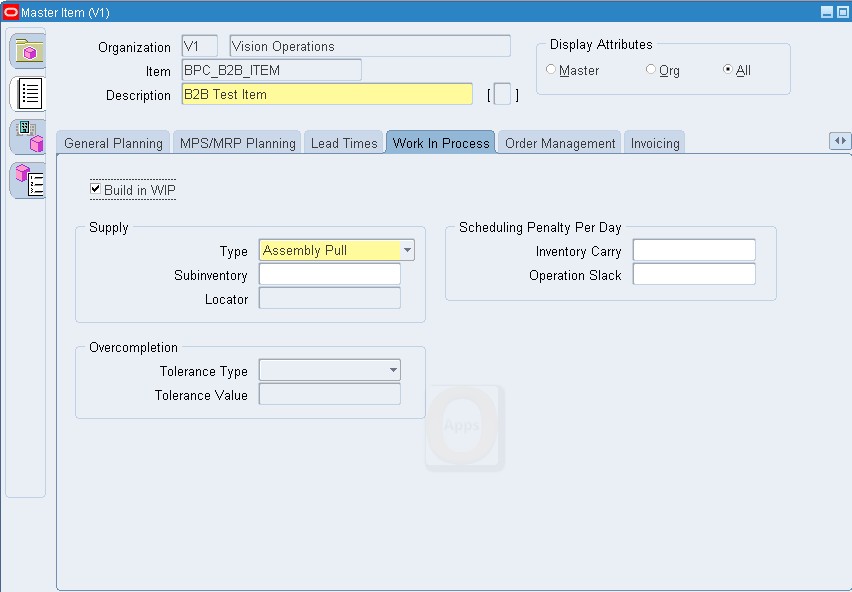Image resolution: width=852 pixels, height=592 pixels.
Task: Select the Master display attributes radio button
Action: click(x=551, y=70)
